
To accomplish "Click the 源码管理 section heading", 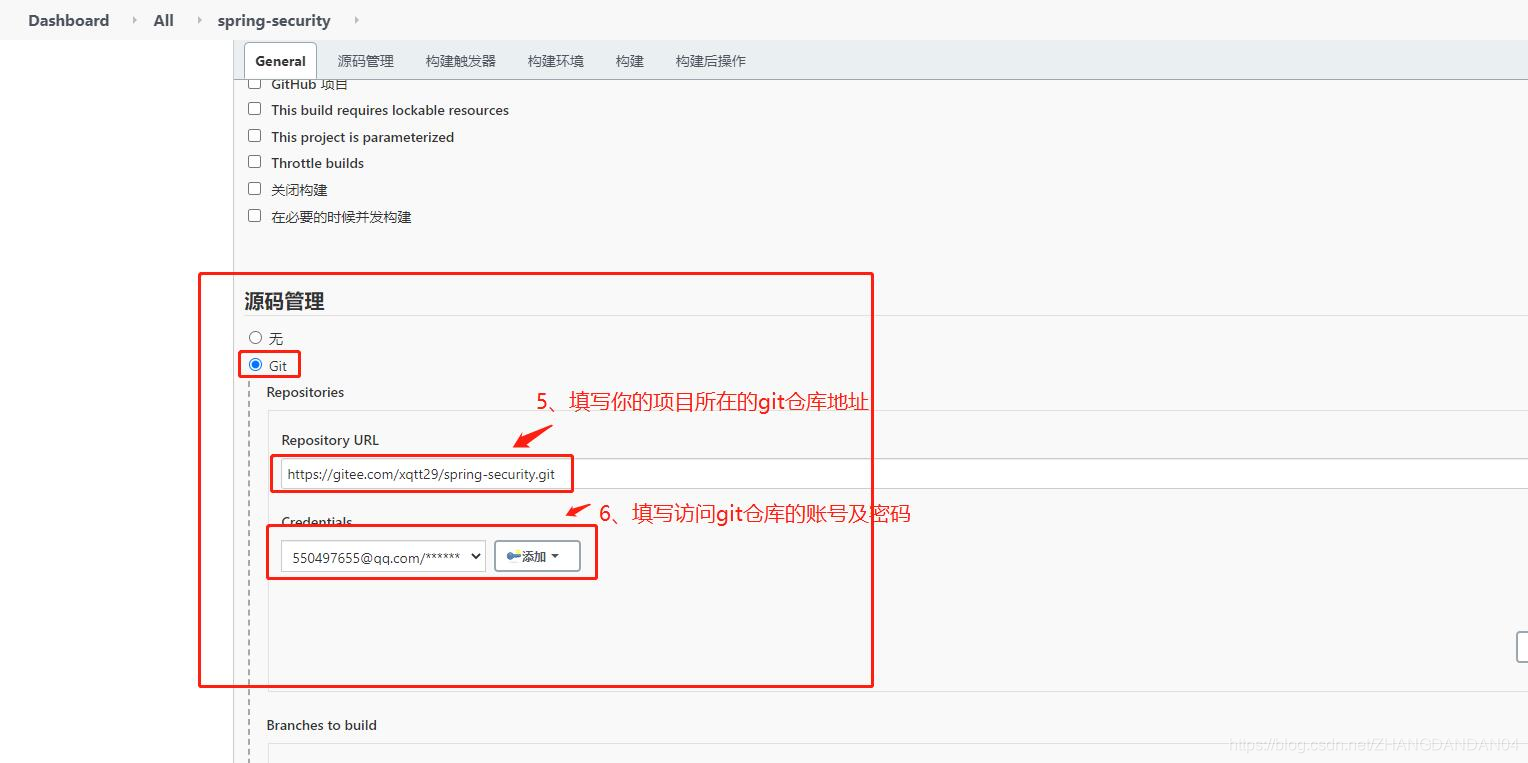I will 284,301.
